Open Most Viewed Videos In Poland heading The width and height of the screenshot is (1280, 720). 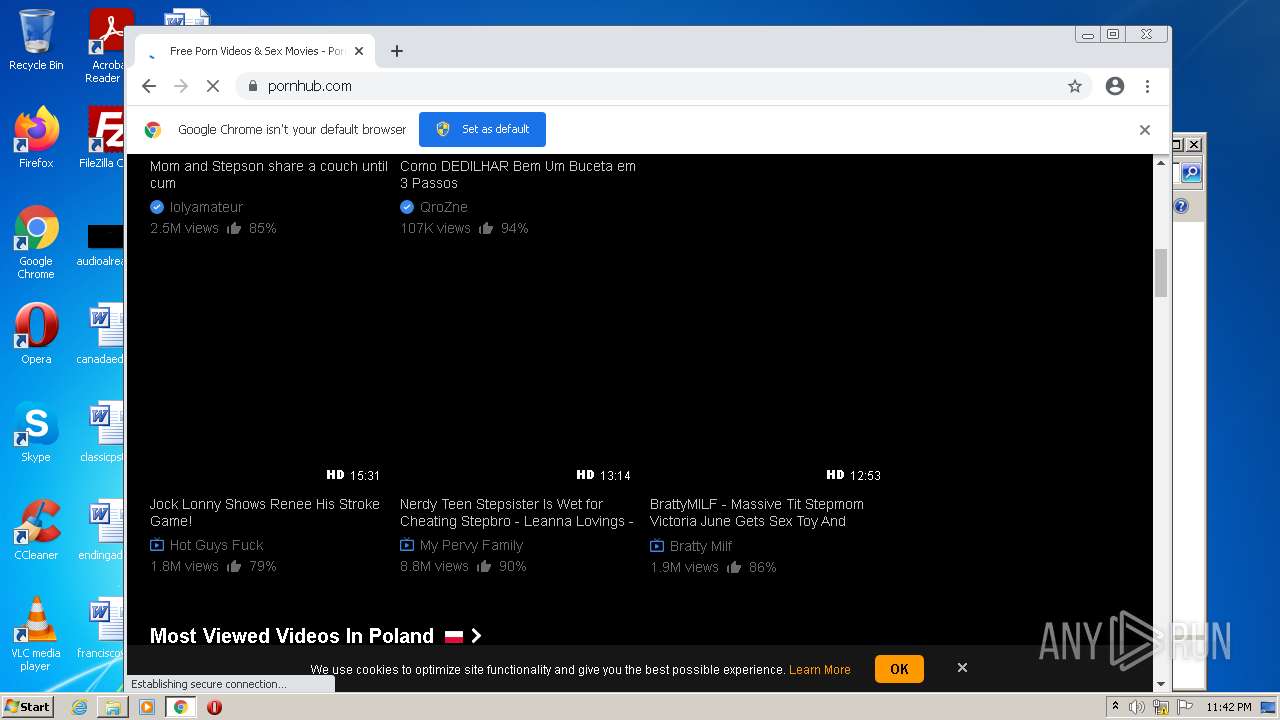[292, 636]
